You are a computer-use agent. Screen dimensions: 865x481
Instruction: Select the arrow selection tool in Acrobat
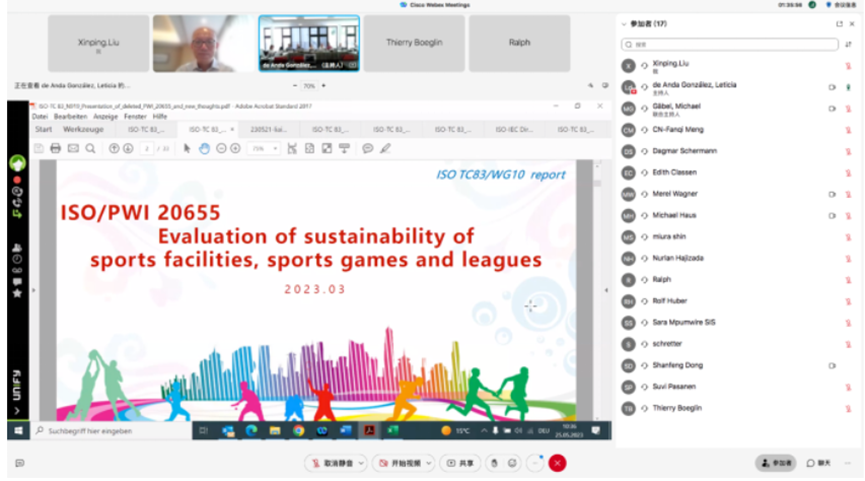(x=187, y=148)
